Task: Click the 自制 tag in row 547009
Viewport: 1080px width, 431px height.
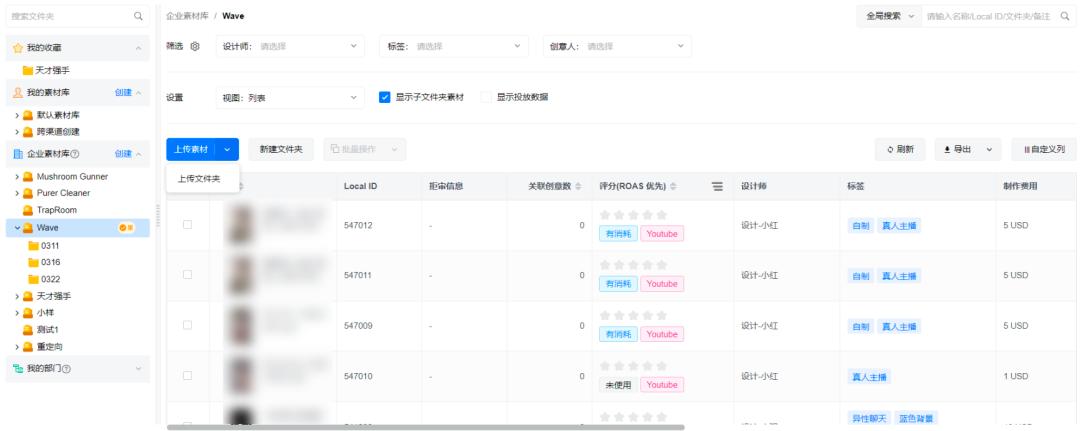Action: [x=861, y=326]
